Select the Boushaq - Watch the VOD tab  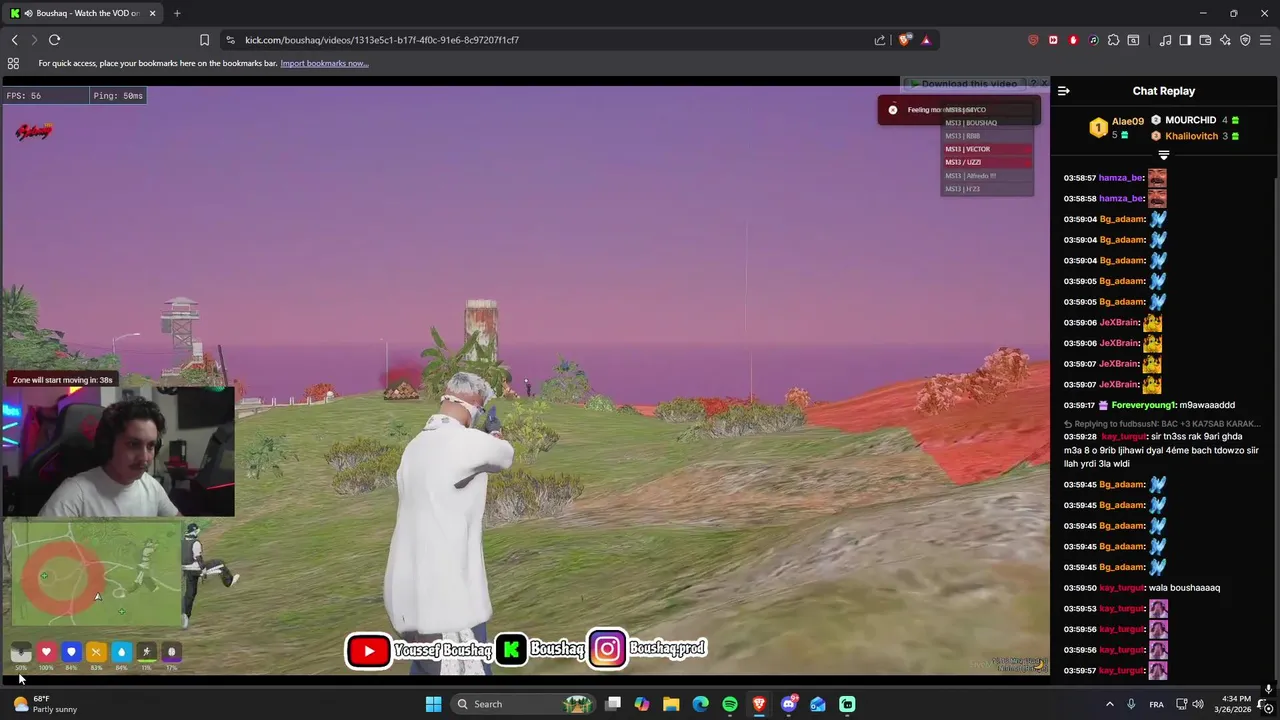pos(82,13)
